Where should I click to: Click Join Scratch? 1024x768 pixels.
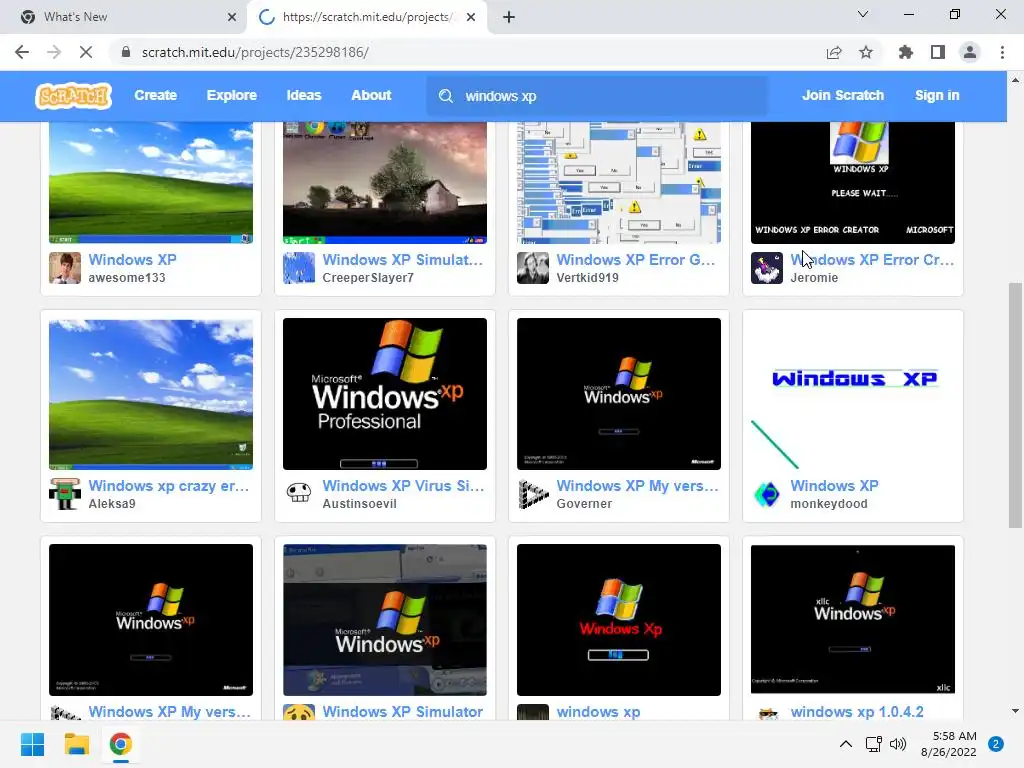pos(843,95)
